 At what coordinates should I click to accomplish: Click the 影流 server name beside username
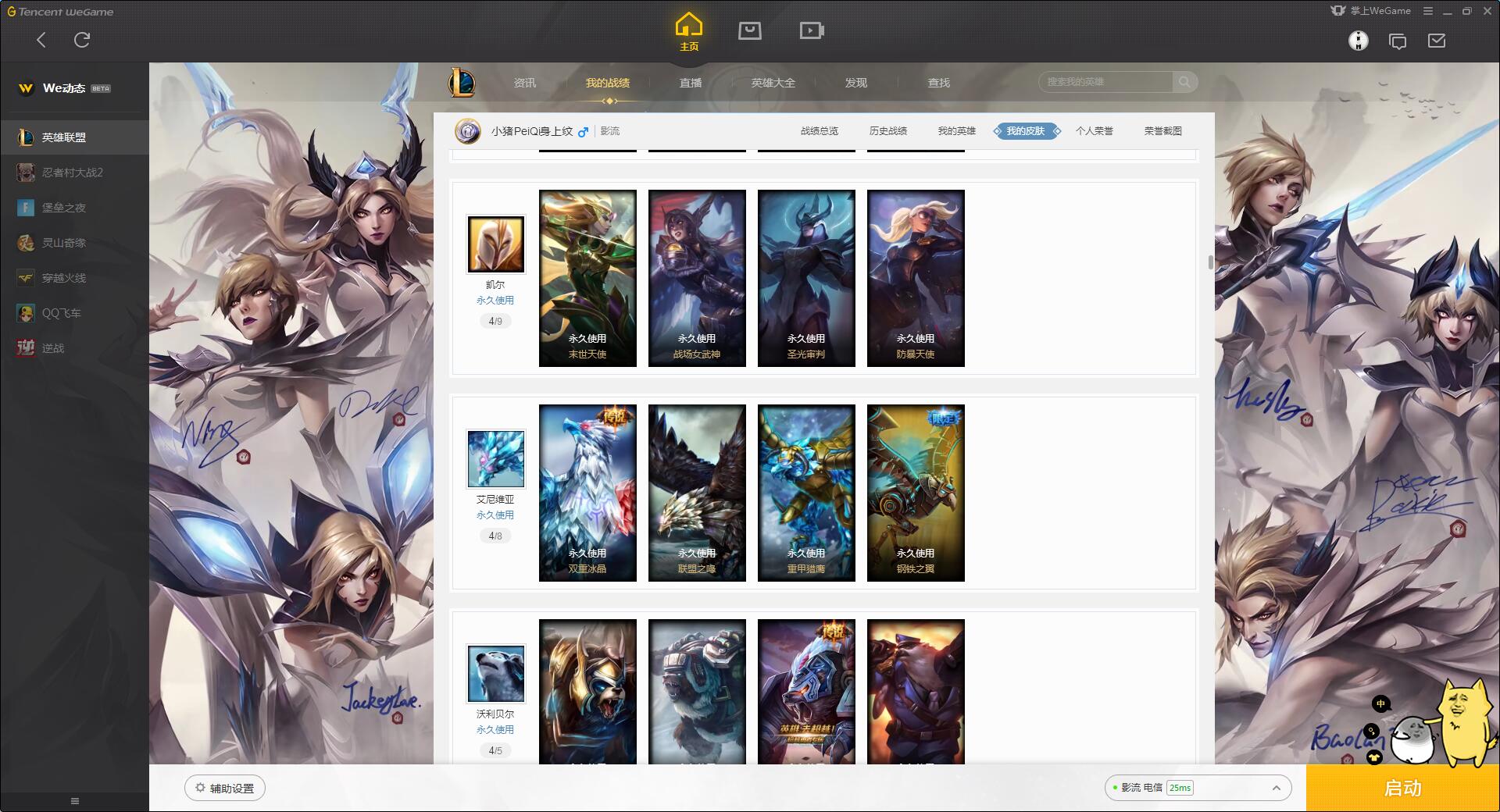coord(610,131)
